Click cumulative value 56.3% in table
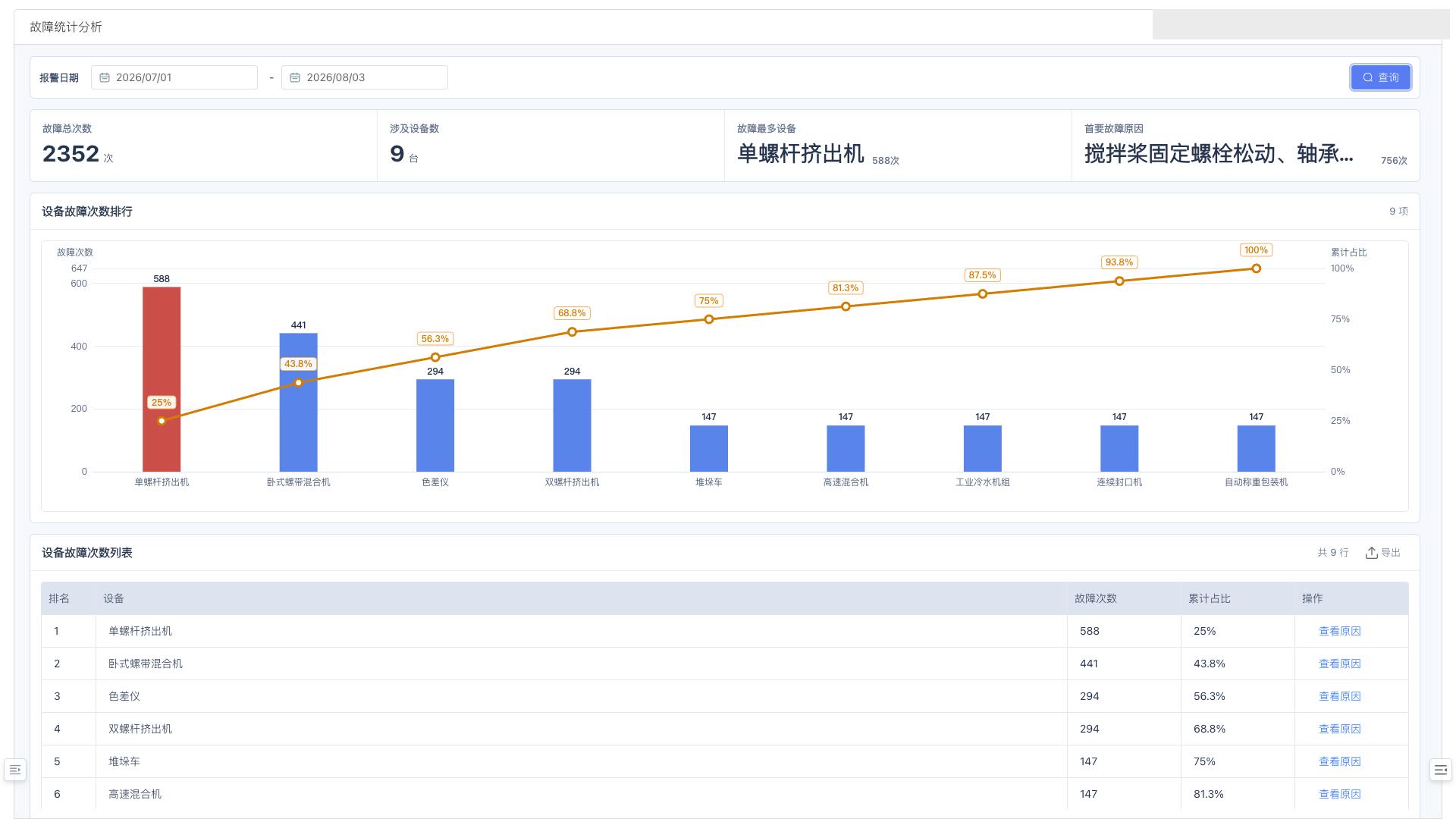This screenshot has width=1456, height=819. click(1210, 696)
